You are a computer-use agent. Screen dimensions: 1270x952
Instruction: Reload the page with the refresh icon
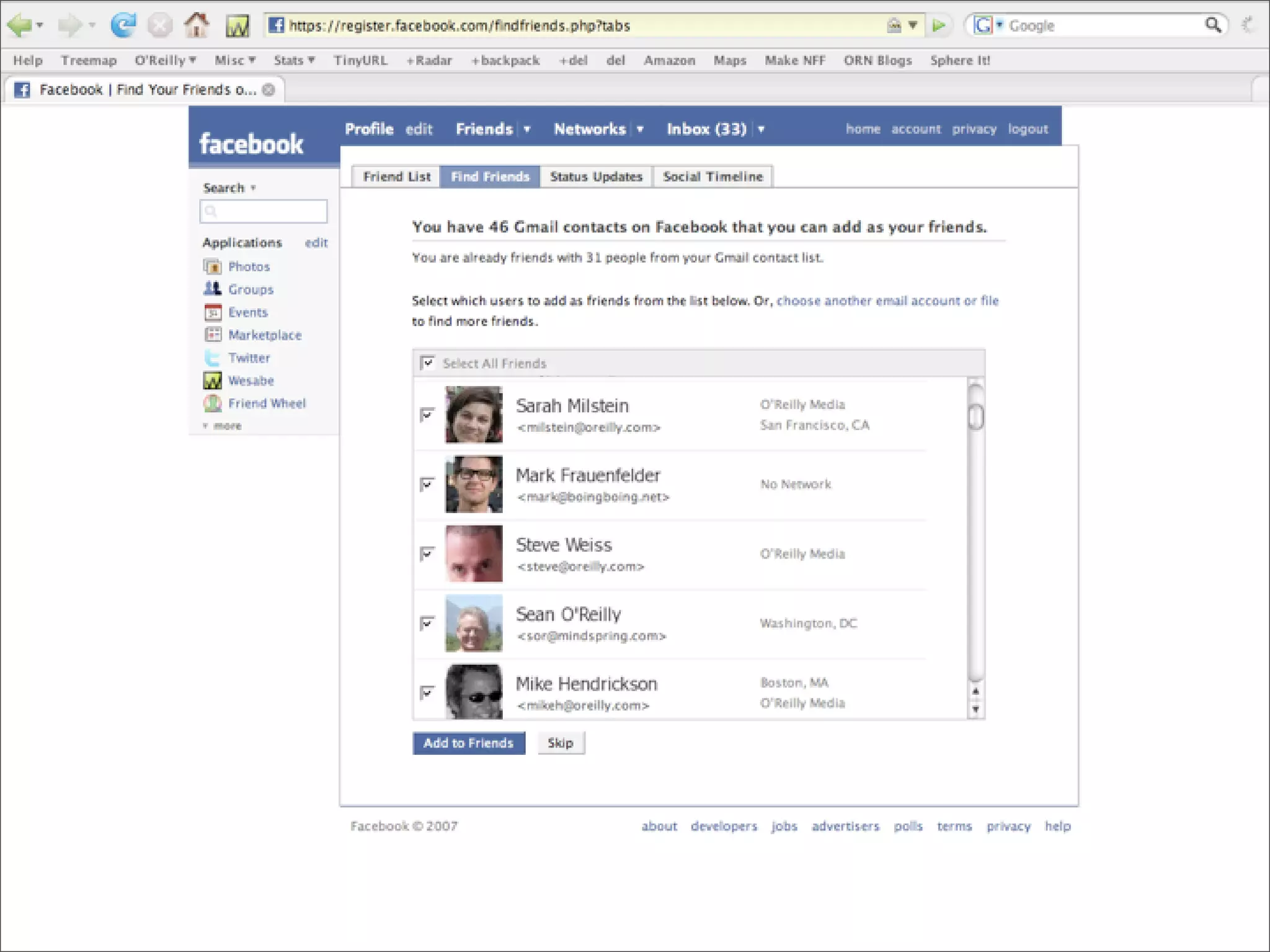click(123, 25)
